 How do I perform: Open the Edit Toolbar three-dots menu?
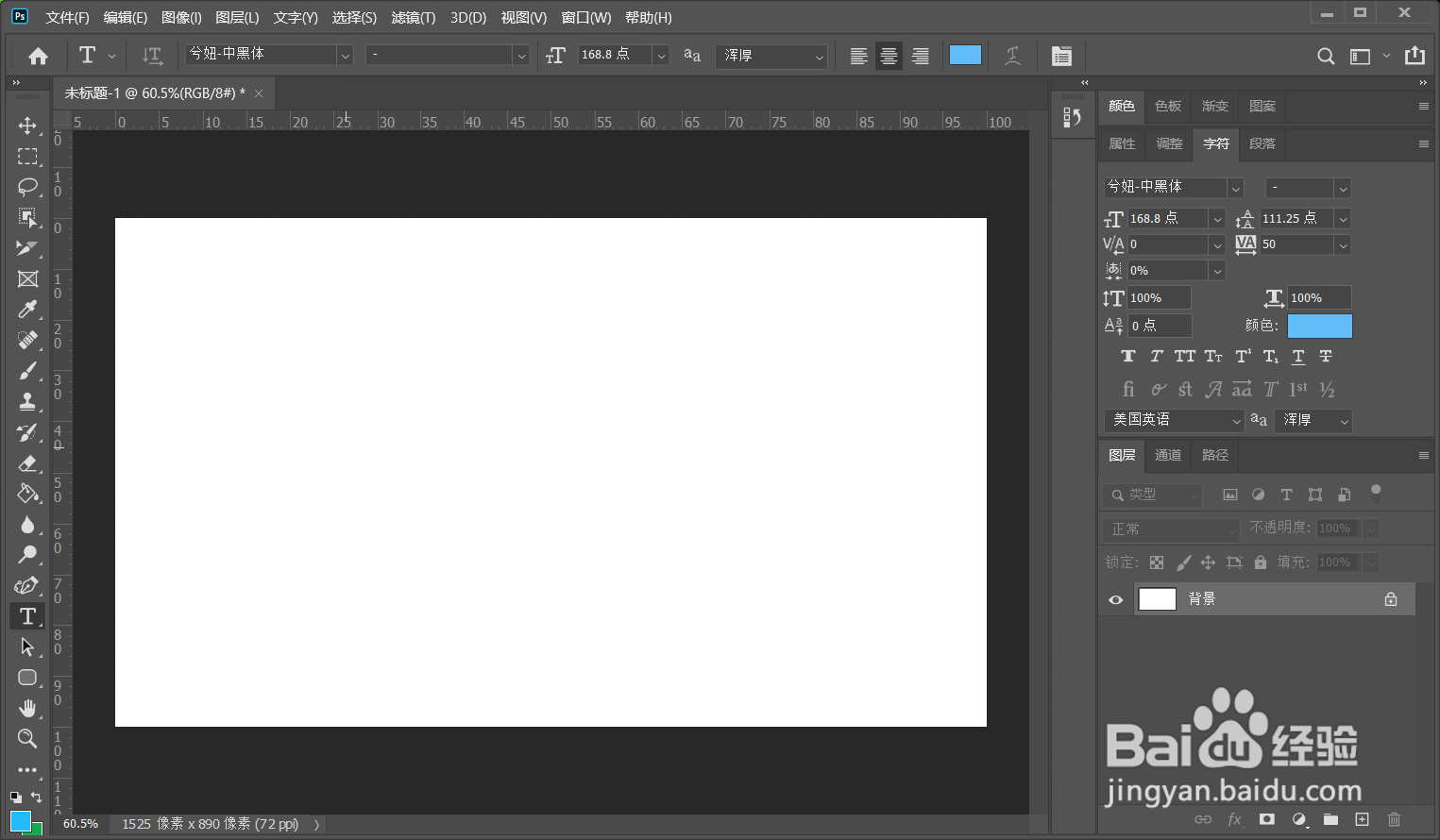pyautogui.click(x=27, y=769)
